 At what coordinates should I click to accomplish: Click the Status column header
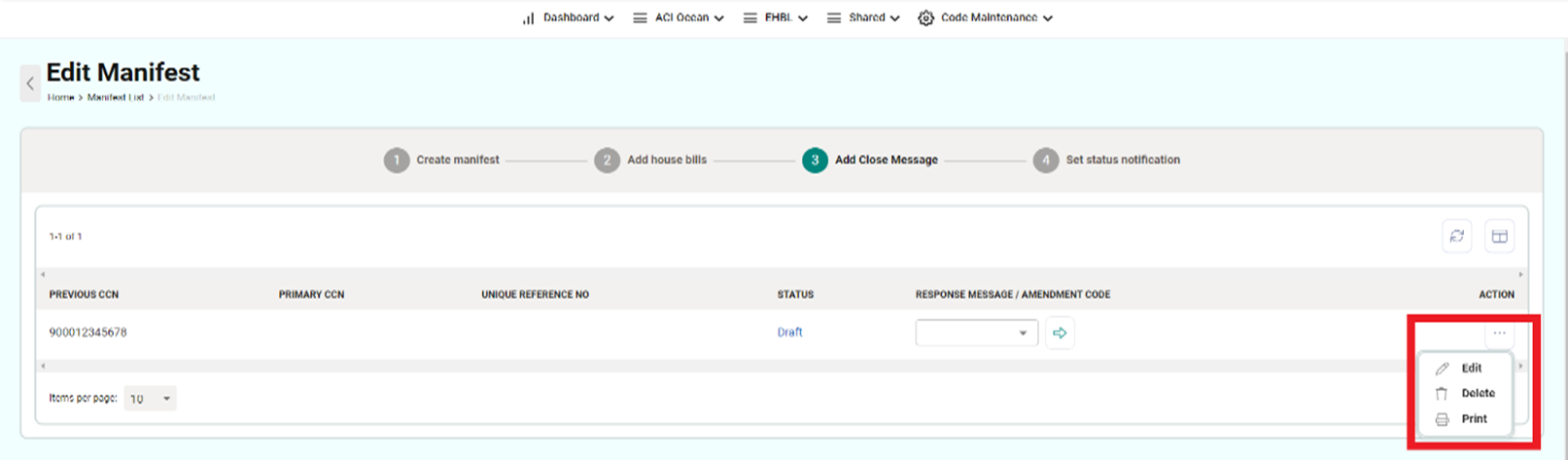(795, 295)
